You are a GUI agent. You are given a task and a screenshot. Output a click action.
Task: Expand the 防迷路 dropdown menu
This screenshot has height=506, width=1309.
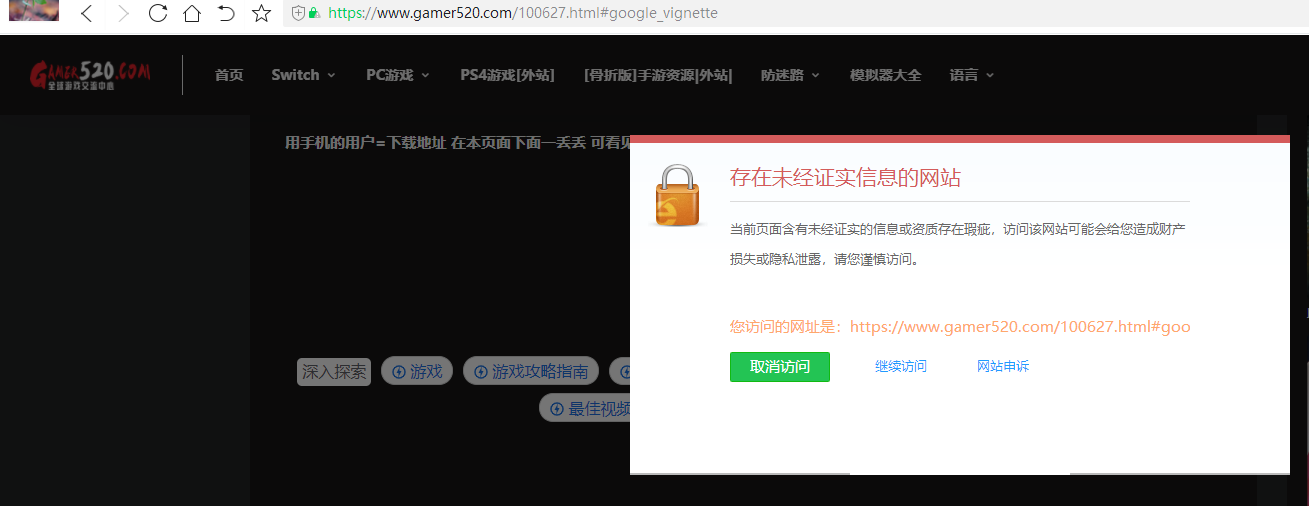[790, 75]
